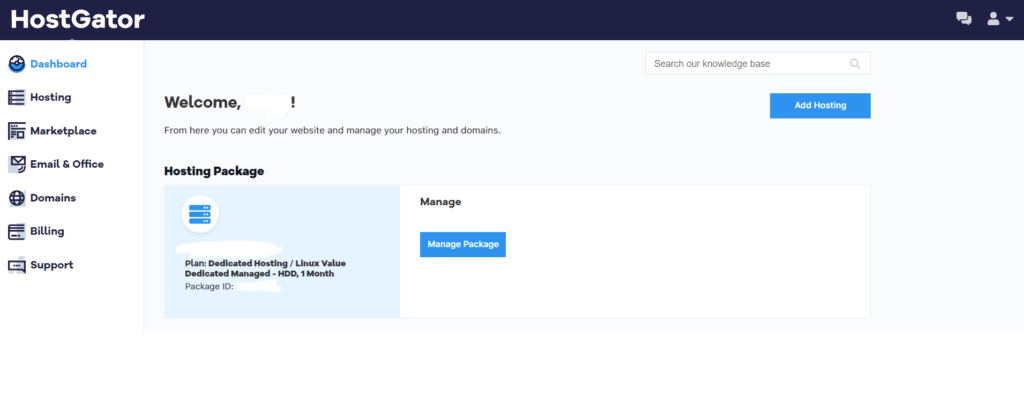Open the chat messages icon
Viewport: 1024px width, 396px height.
(964, 19)
